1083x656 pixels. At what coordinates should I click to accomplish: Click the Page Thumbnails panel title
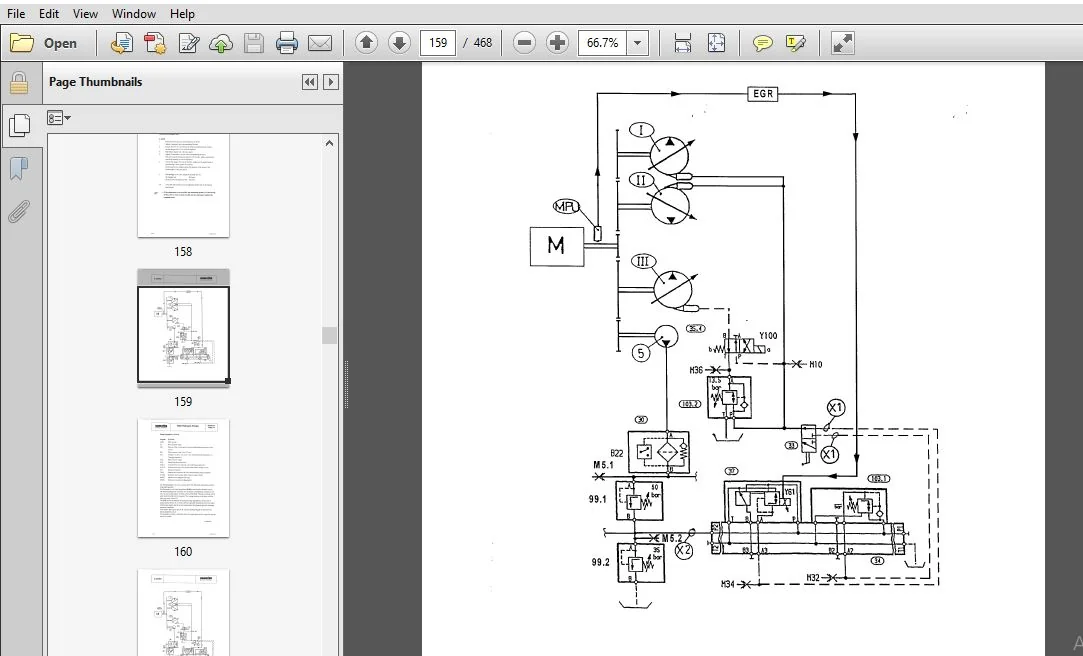[x=95, y=81]
